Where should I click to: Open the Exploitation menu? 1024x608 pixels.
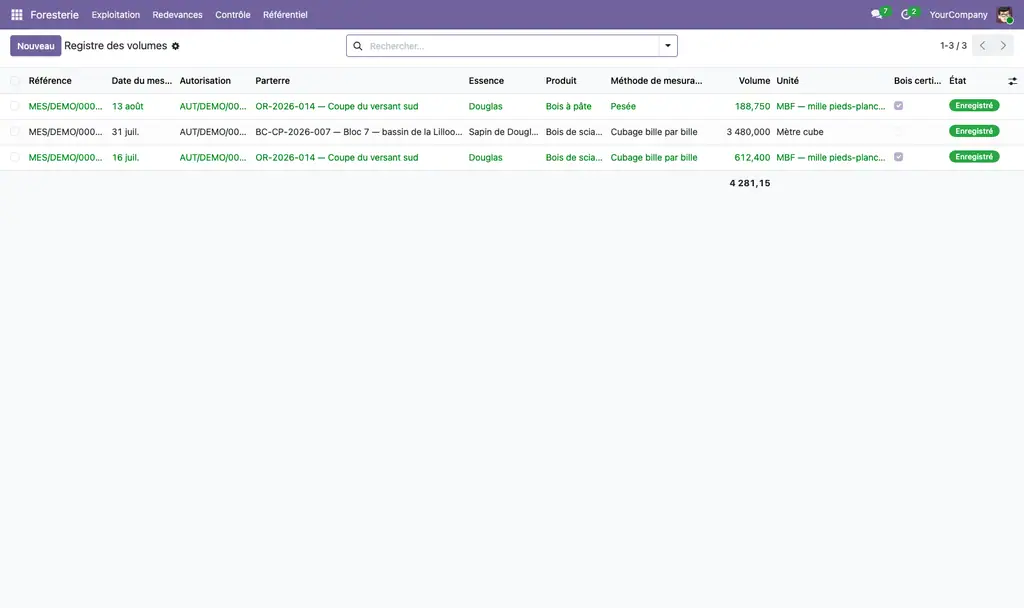116,14
